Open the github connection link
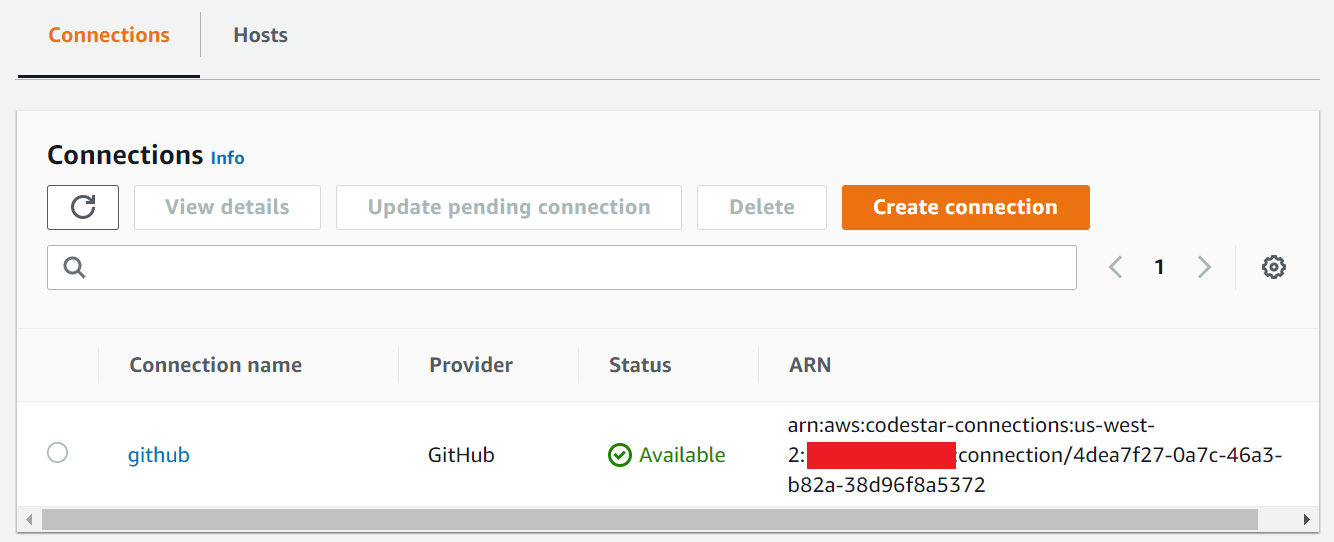The width and height of the screenshot is (1334, 542). pyautogui.click(x=158, y=455)
